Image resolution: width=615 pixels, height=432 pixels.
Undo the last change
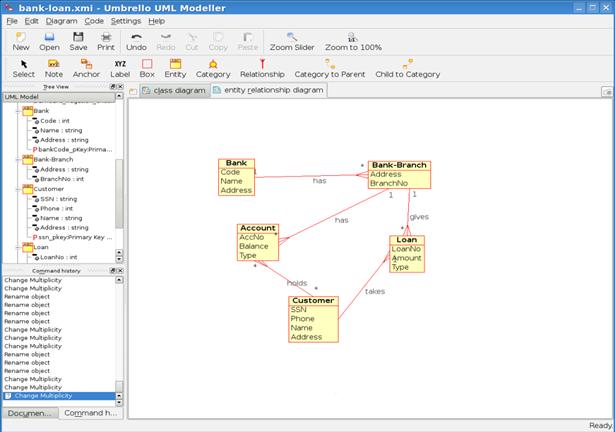tap(136, 41)
